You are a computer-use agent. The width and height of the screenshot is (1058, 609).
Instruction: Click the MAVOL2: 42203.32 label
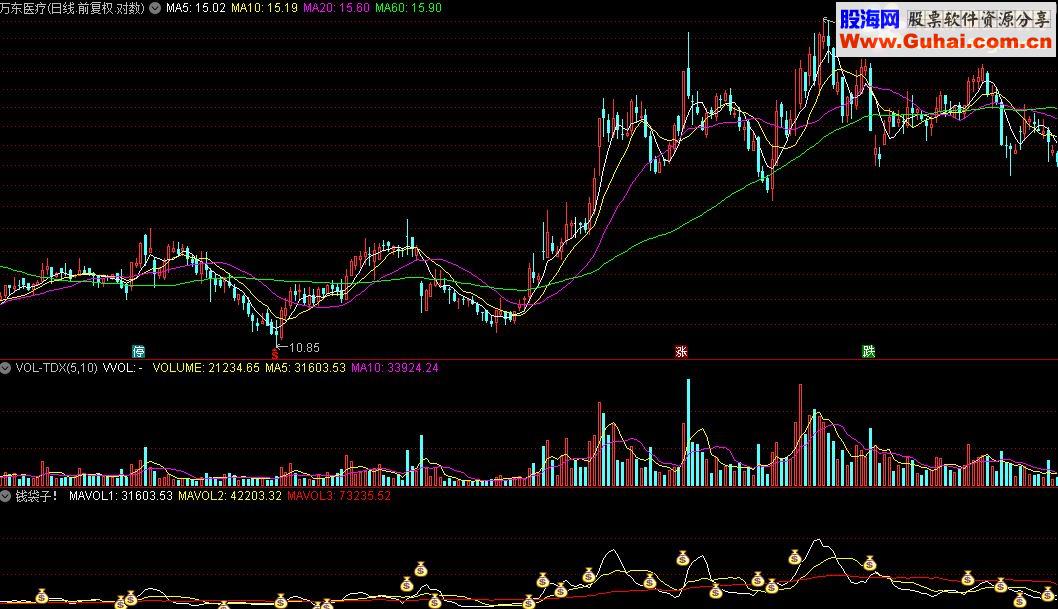[x=230, y=496]
